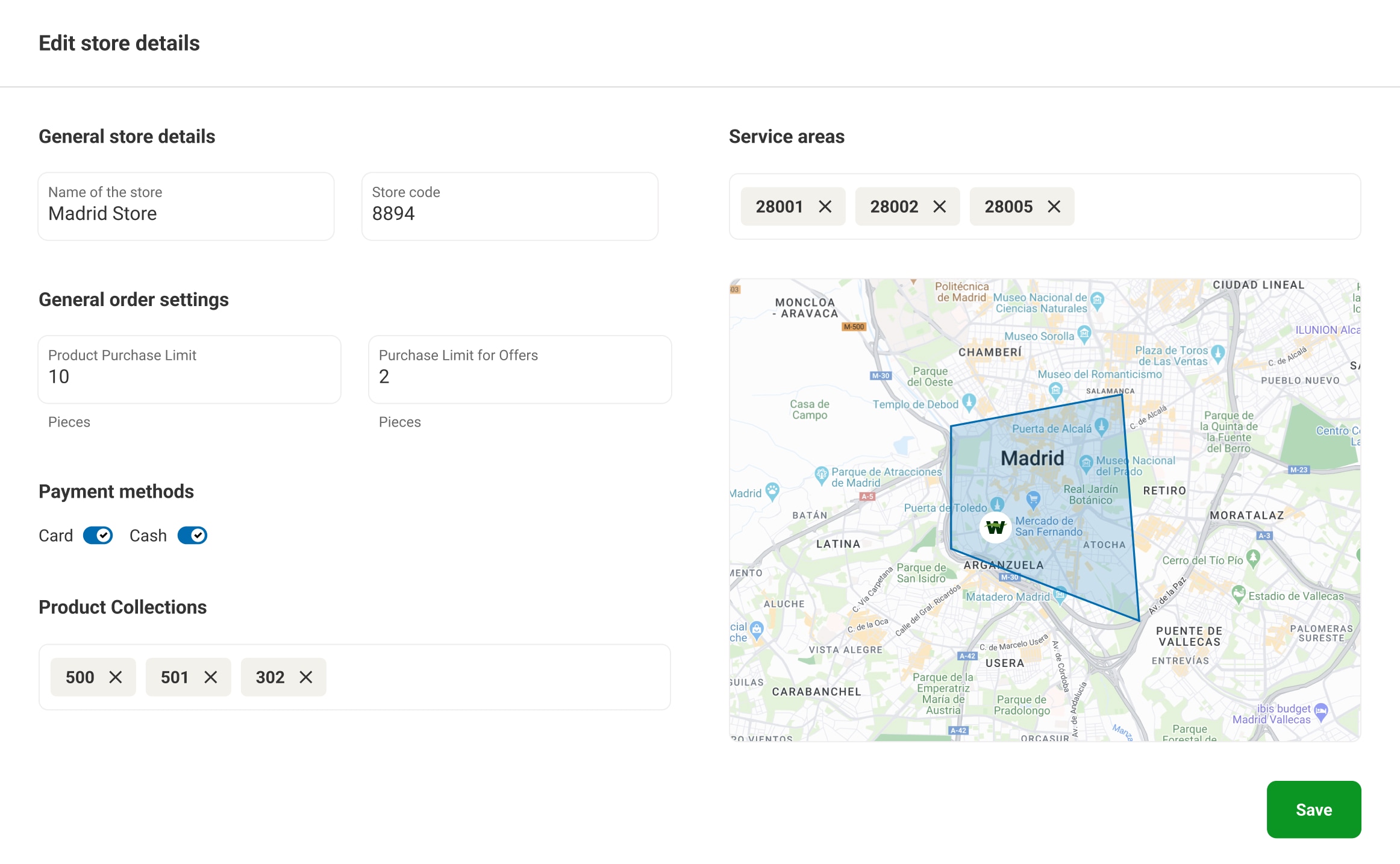Click the Save button
Viewport: 1400px width, 864px height.
pos(1313,809)
